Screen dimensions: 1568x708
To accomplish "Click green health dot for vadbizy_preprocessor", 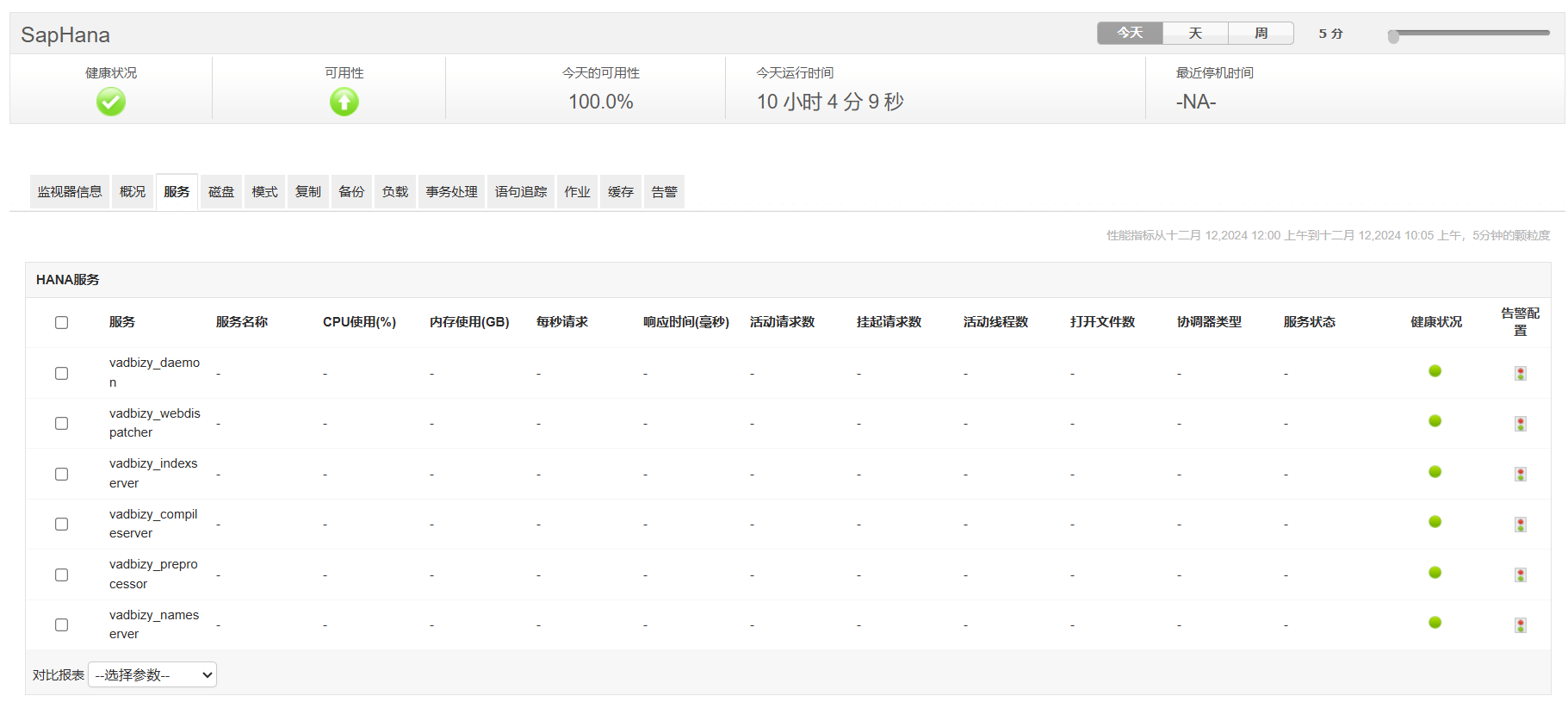I will click(x=1435, y=572).
